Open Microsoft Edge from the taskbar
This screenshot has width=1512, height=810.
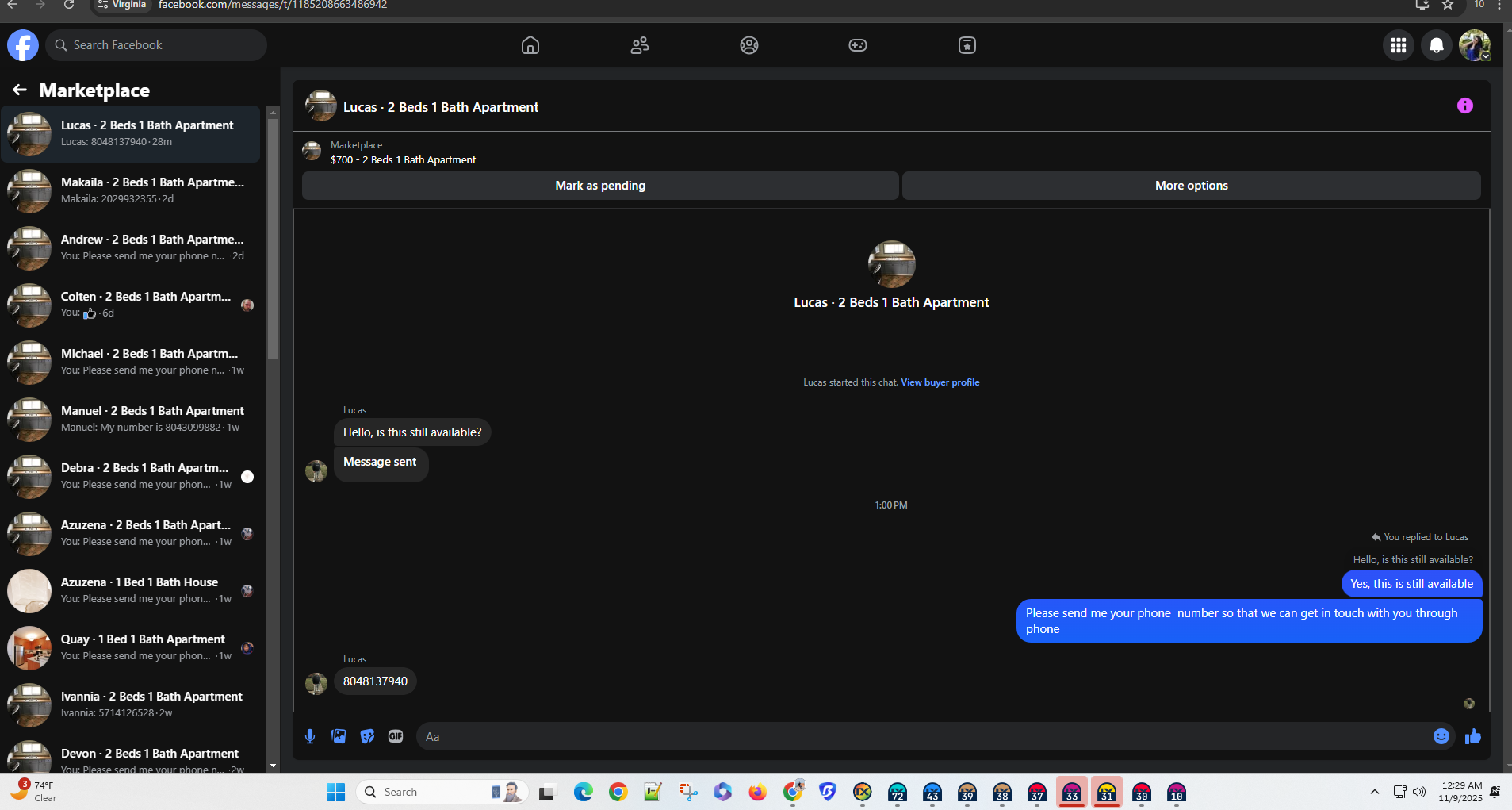[584, 792]
